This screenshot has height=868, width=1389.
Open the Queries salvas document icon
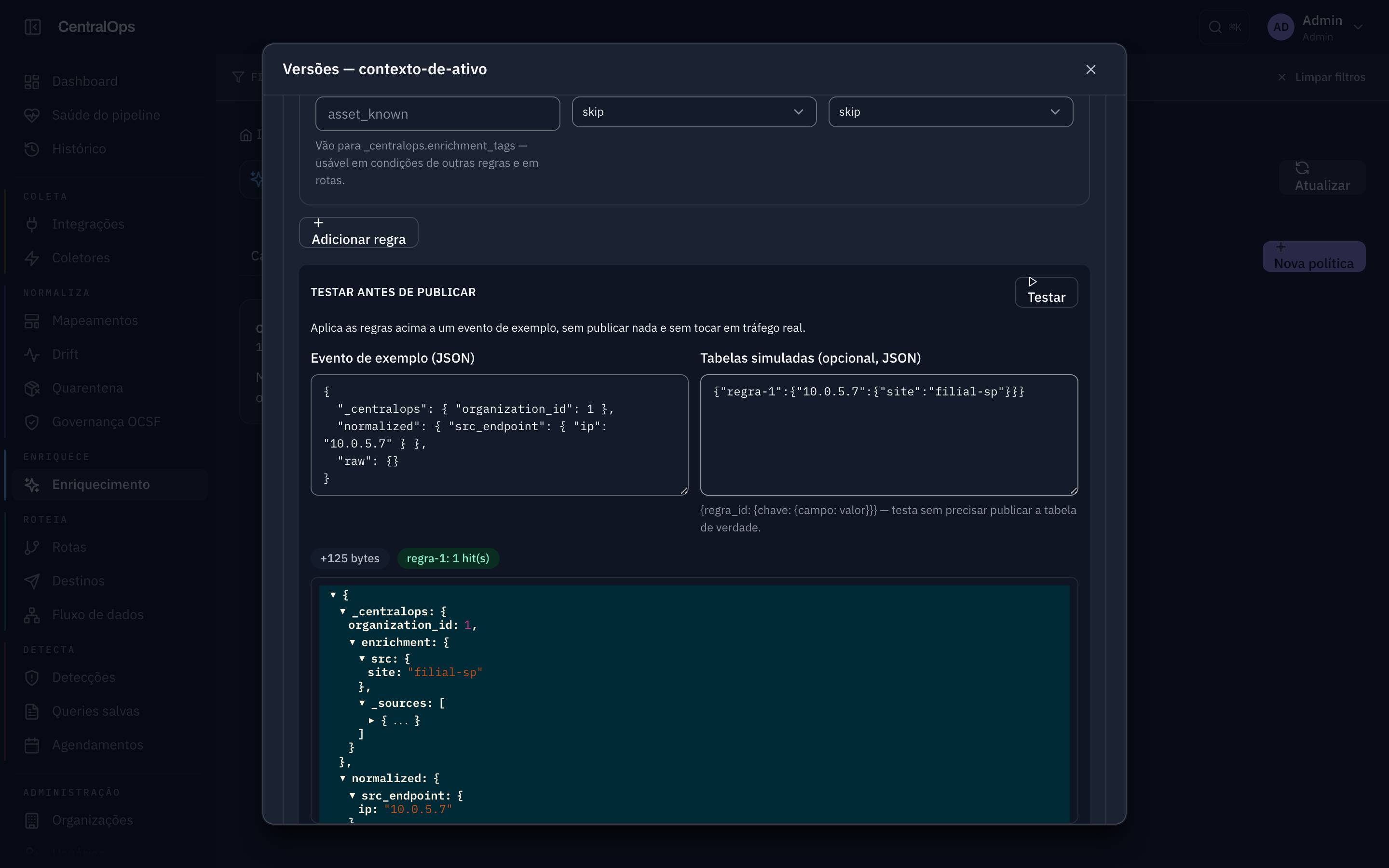(x=31, y=712)
